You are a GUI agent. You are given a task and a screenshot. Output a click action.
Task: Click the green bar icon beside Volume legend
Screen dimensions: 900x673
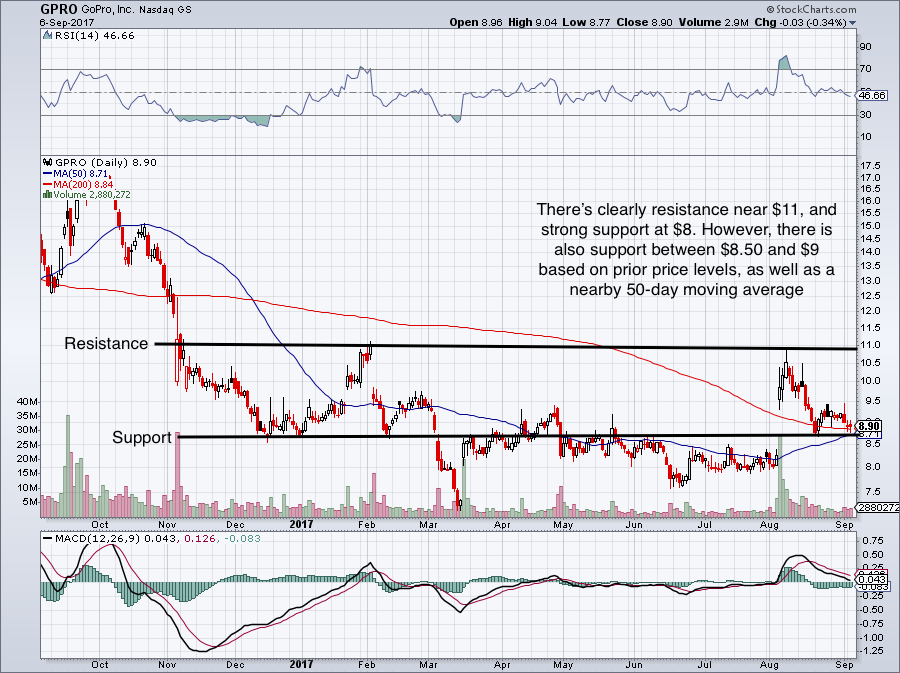(48, 195)
